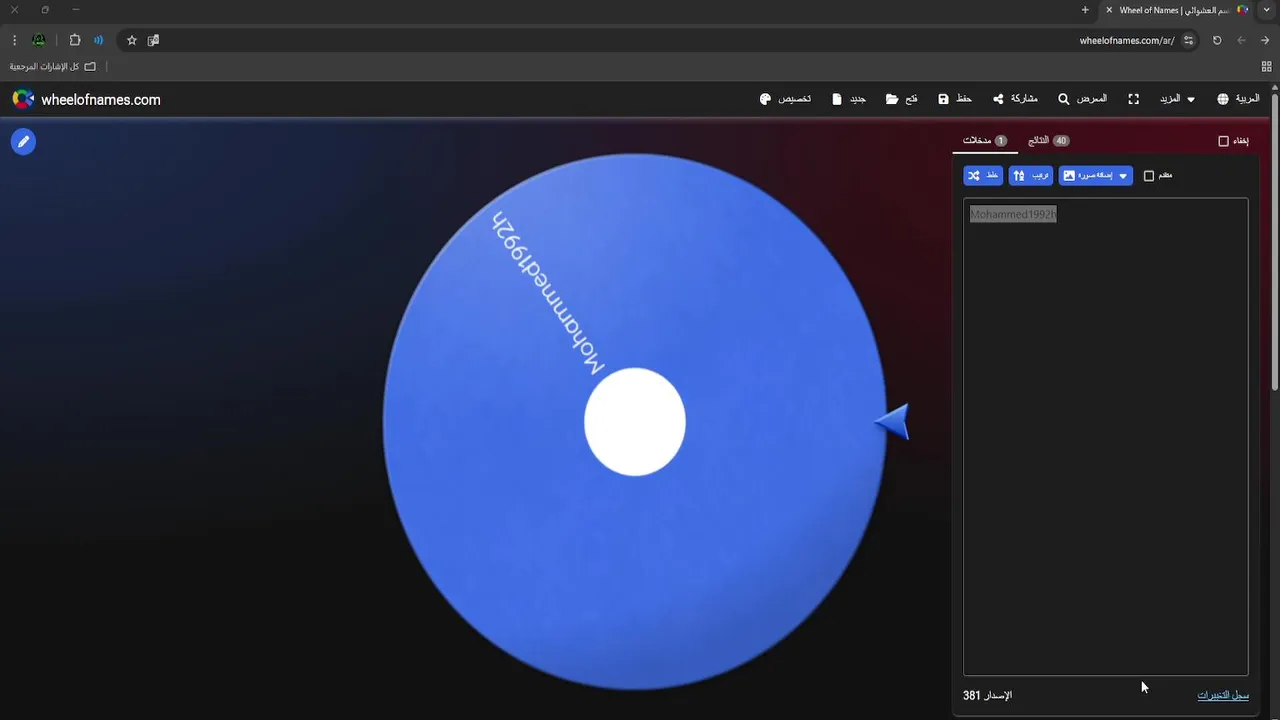This screenshot has width=1280, height=720.
Task: Open the إضافة صورة add image dropdown
Action: 1096,176
